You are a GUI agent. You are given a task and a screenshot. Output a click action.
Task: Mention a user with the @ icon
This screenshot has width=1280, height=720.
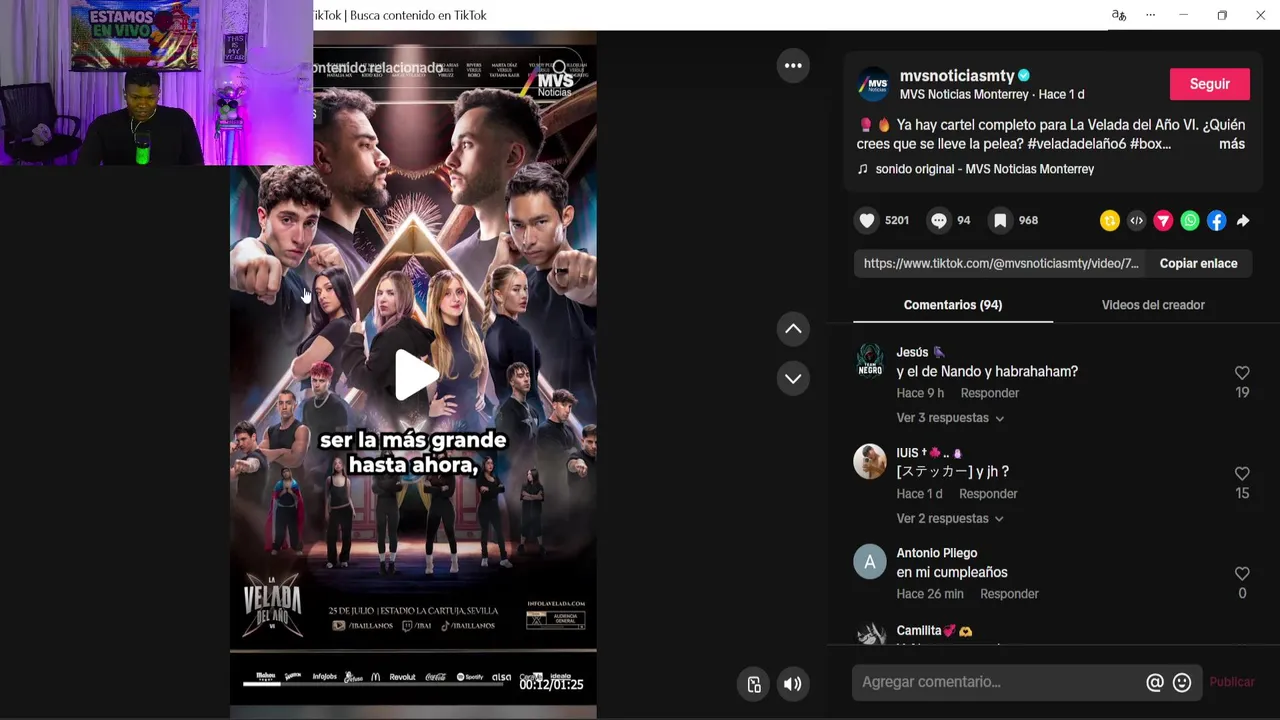(1155, 682)
